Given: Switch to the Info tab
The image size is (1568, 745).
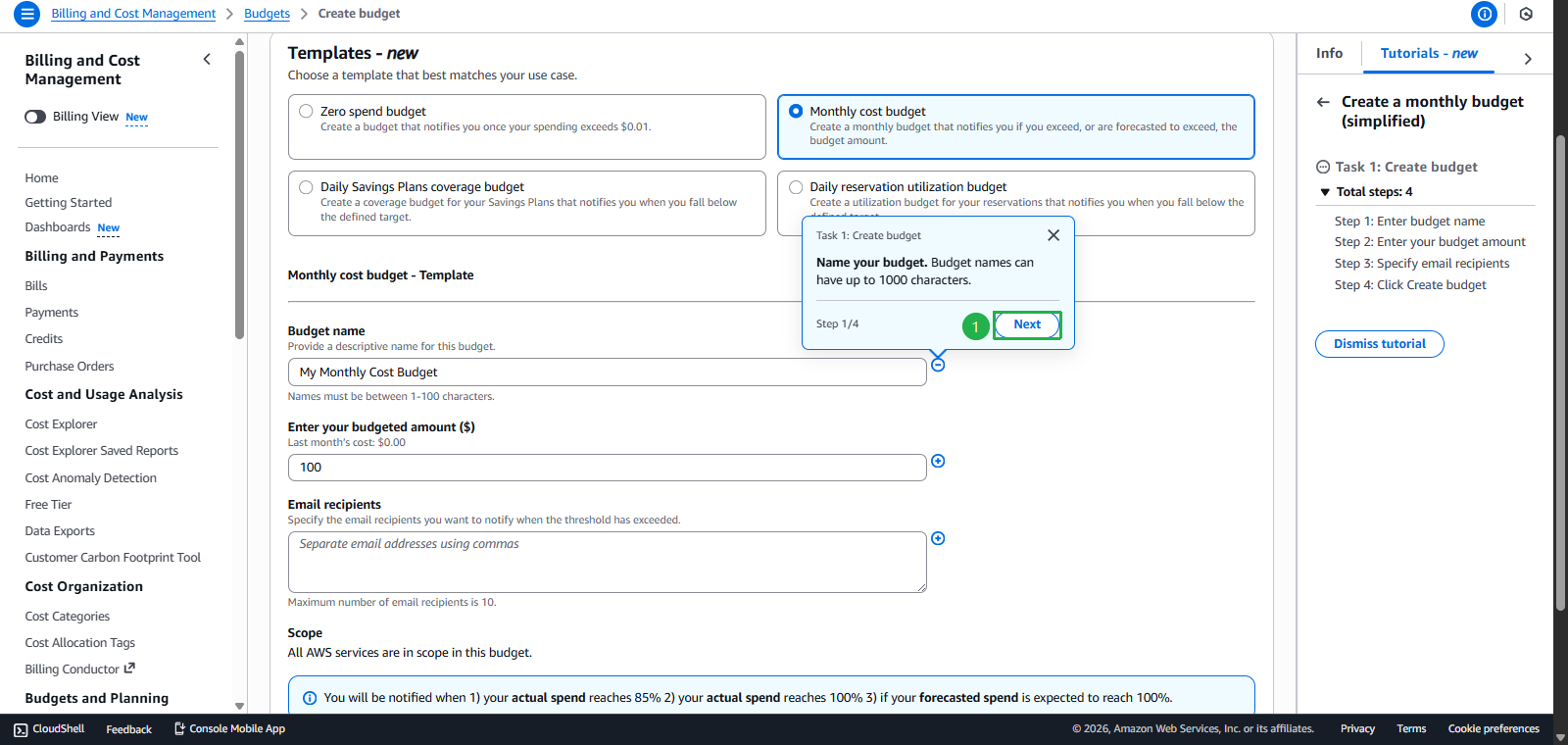Looking at the screenshot, I should coord(1329,54).
